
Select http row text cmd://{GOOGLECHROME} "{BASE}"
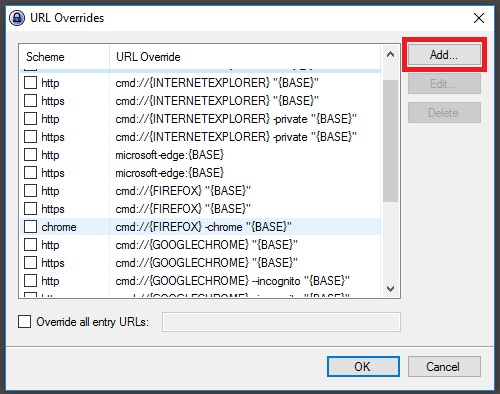206,245
